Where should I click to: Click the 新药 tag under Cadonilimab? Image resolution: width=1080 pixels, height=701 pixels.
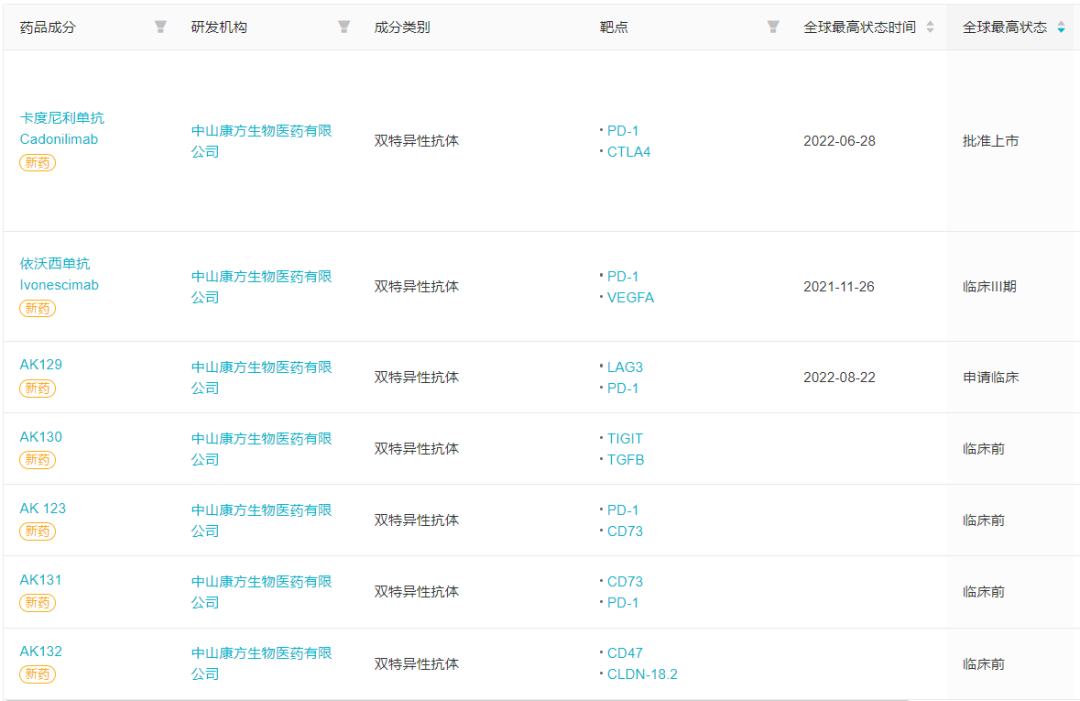[37, 163]
